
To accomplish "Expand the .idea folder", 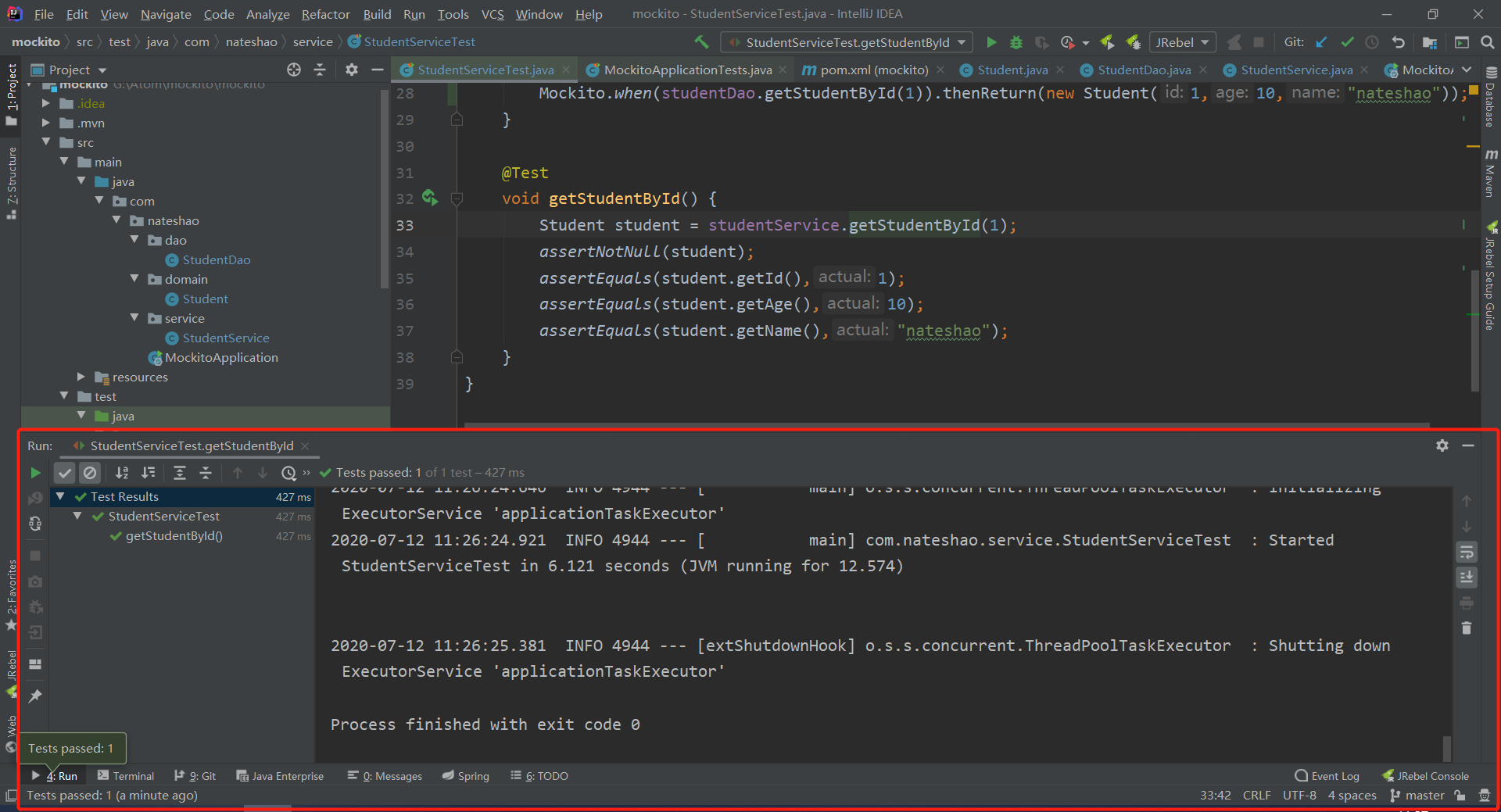I will click(x=45, y=103).
